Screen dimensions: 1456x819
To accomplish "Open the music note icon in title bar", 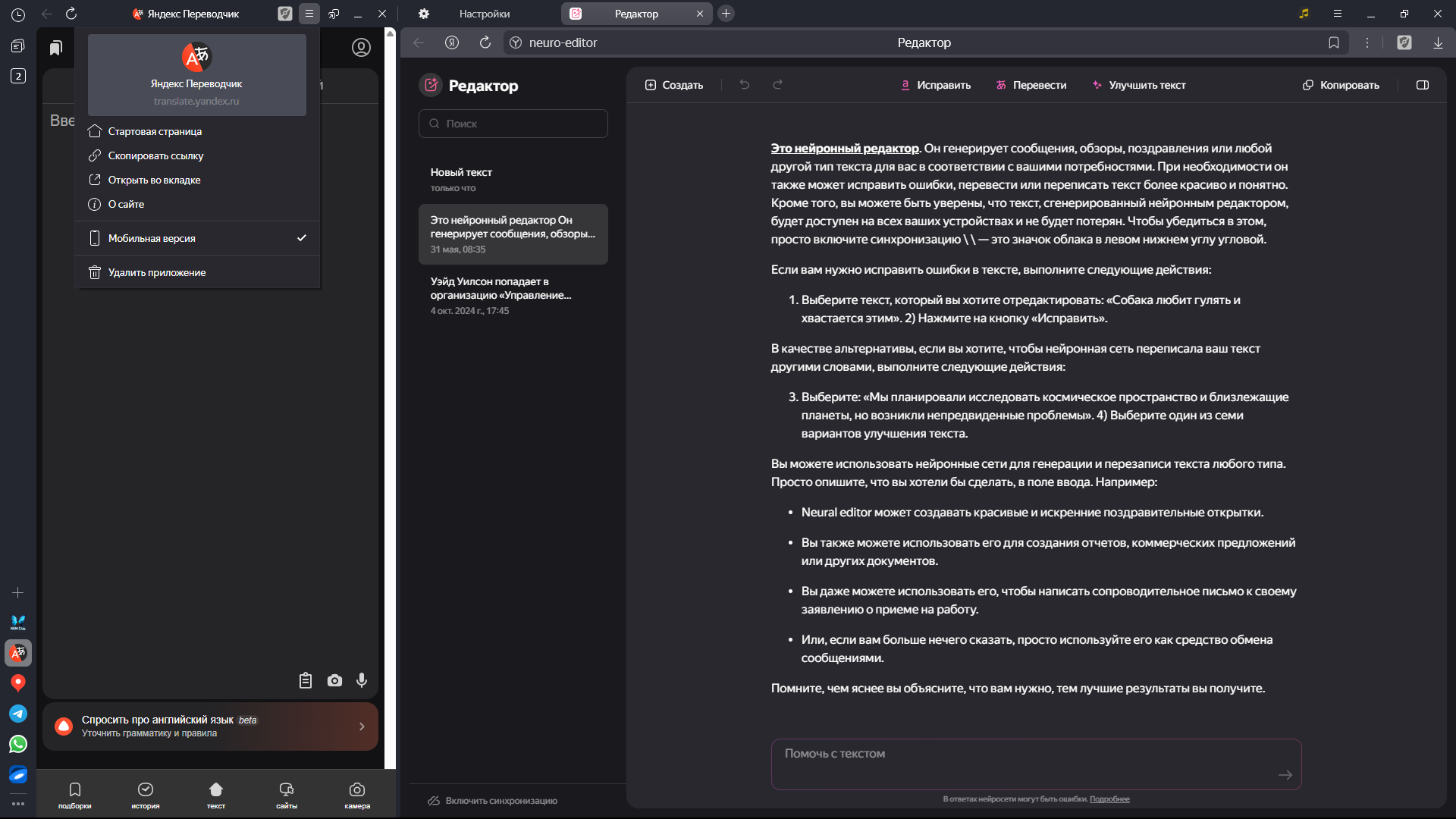I will (1304, 14).
